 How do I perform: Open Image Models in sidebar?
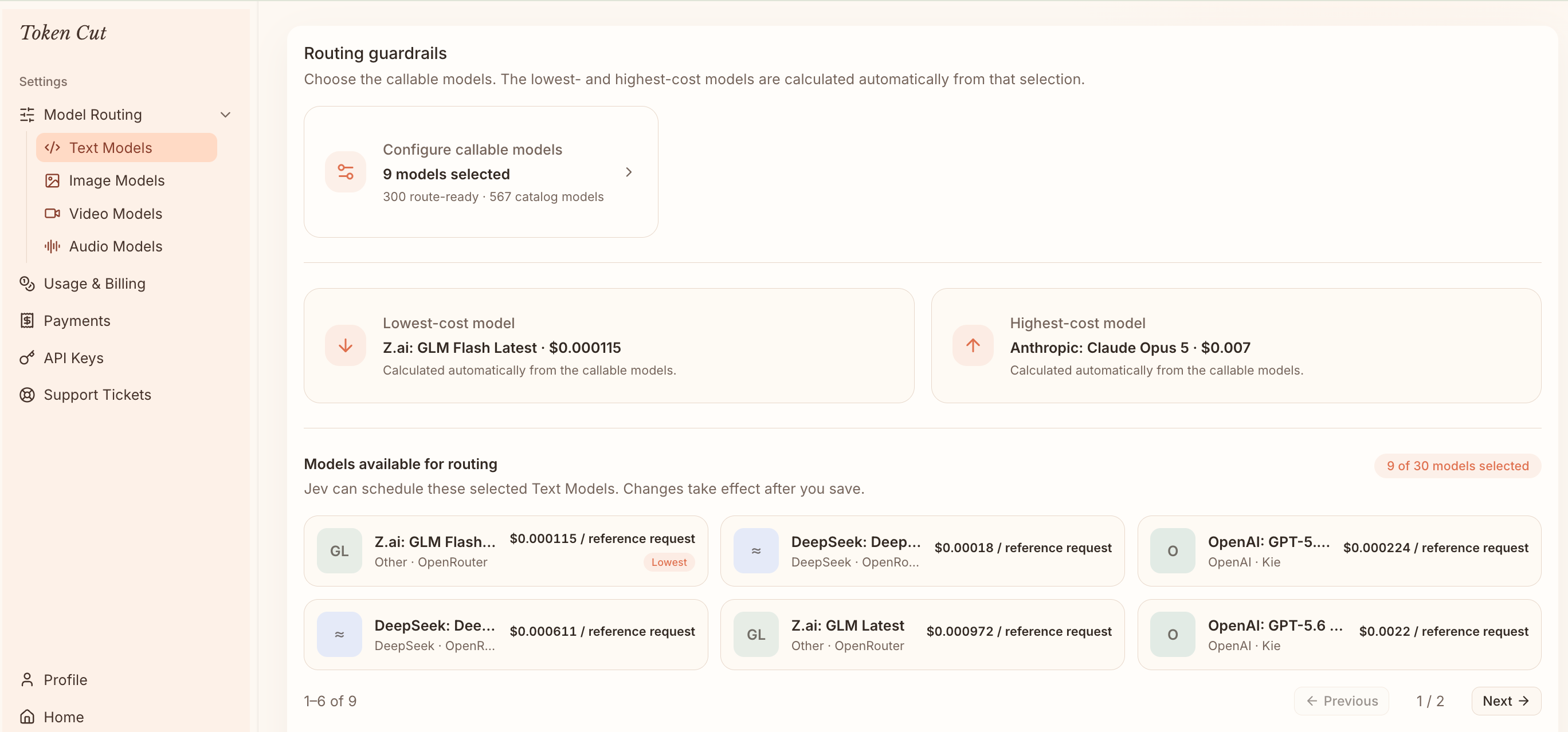(117, 180)
